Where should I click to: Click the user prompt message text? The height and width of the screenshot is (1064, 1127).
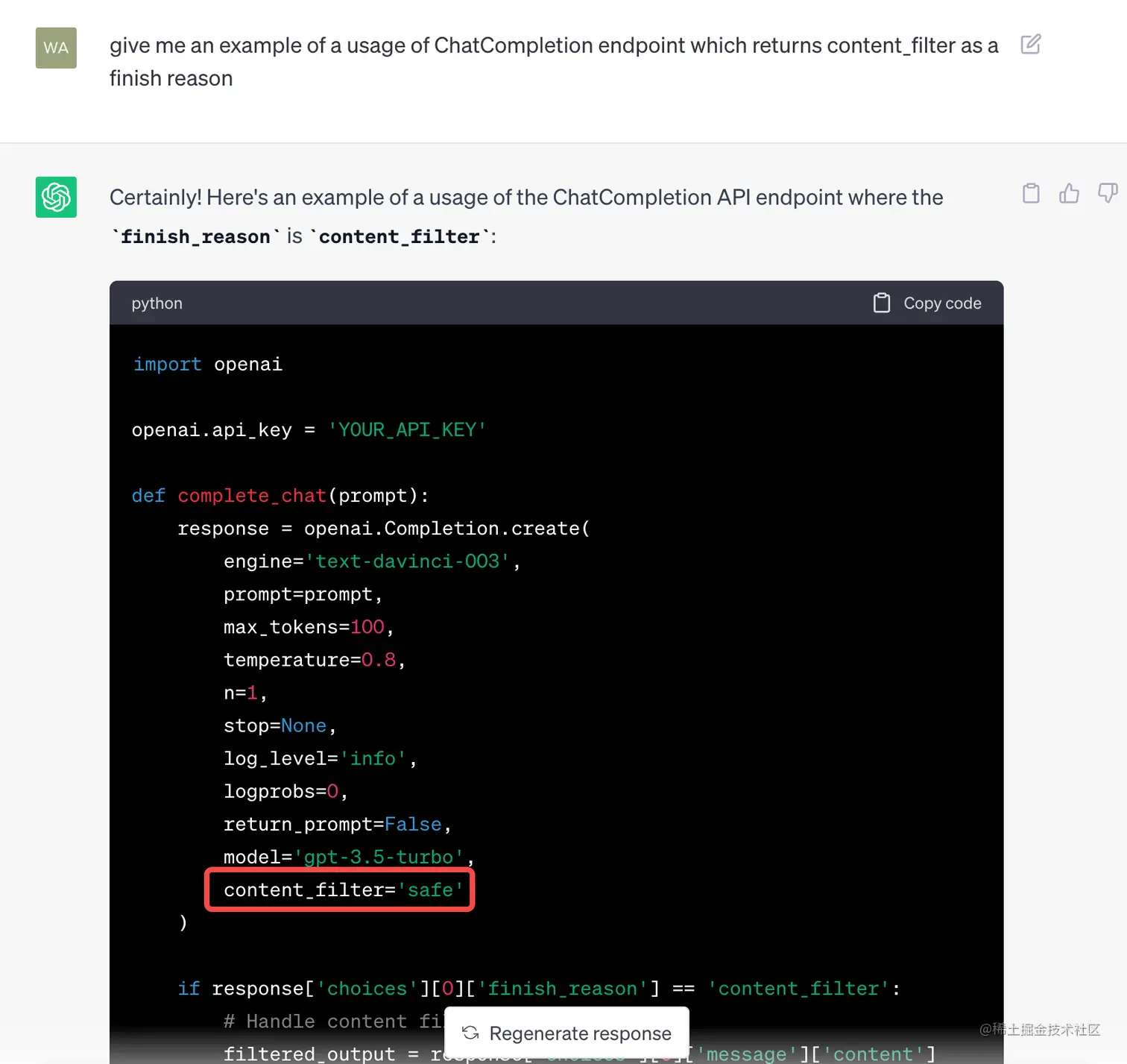554,61
